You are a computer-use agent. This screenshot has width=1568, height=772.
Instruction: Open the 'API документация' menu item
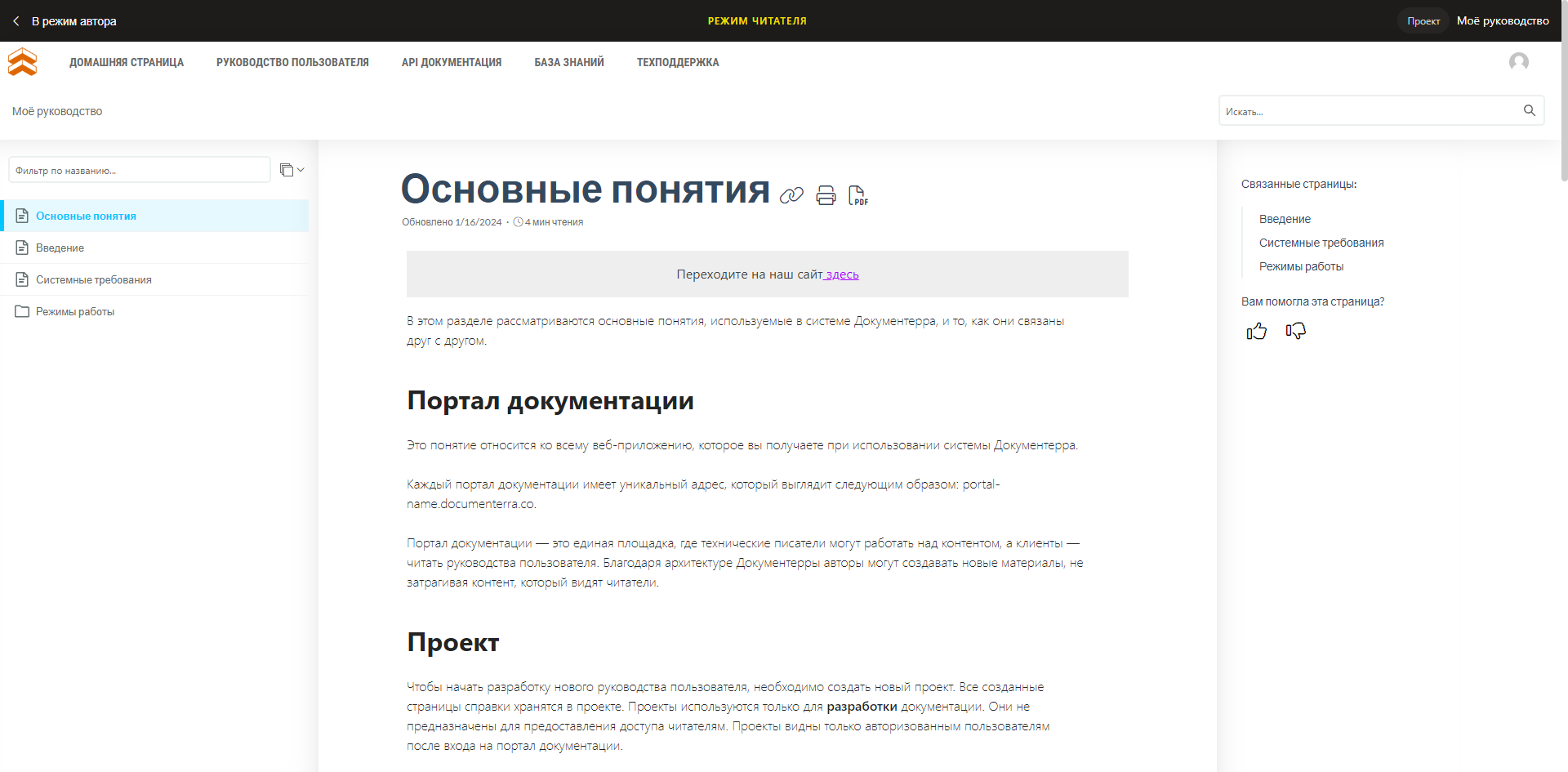tap(451, 61)
